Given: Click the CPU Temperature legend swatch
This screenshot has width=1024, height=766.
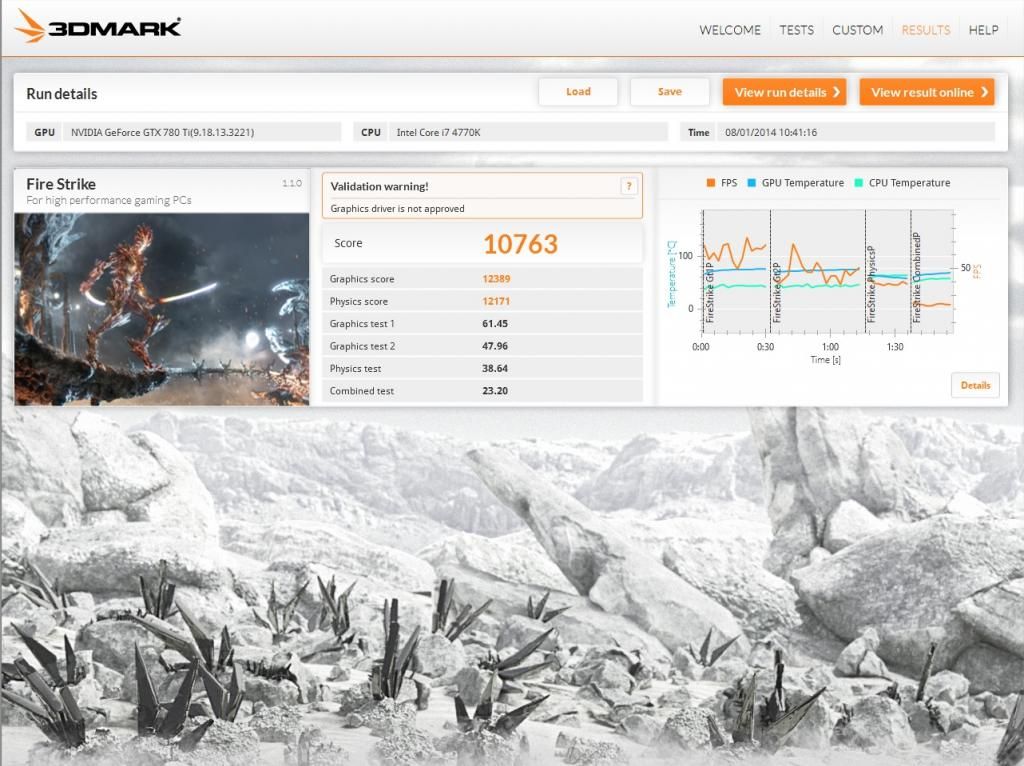Looking at the screenshot, I should (x=858, y=183).
